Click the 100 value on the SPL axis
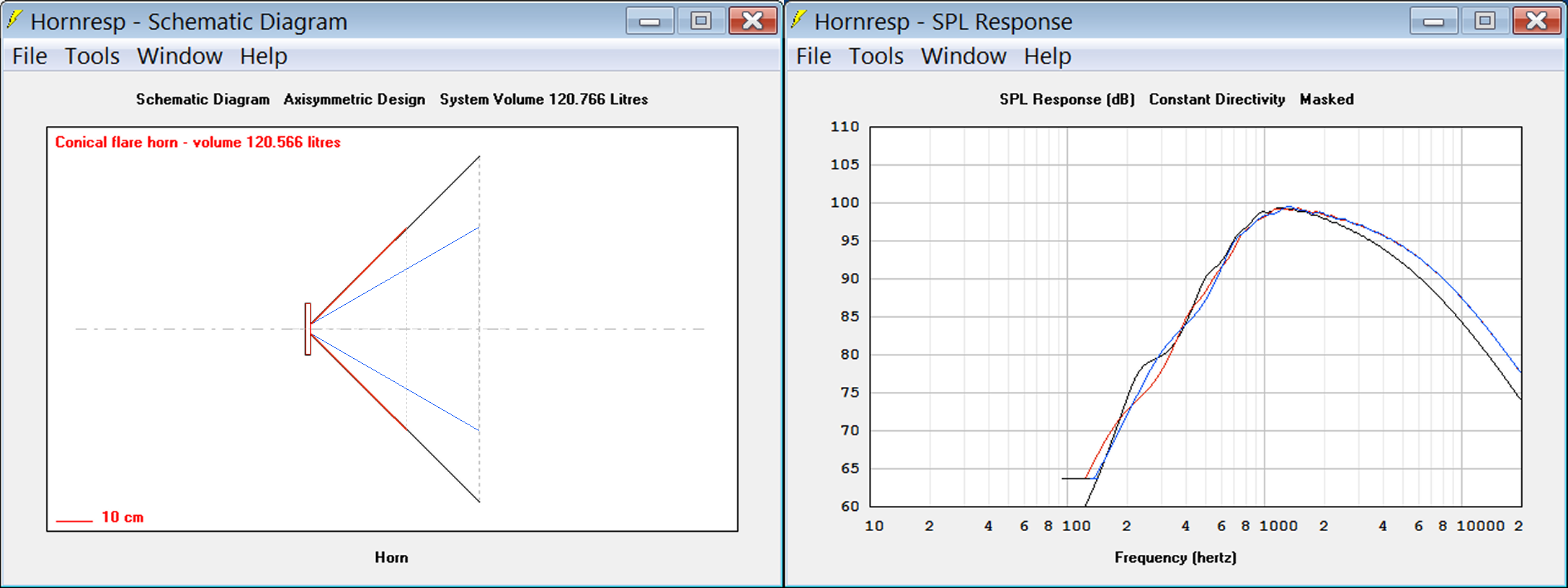This screenshot has width=1568, height=588. (845, 202)
